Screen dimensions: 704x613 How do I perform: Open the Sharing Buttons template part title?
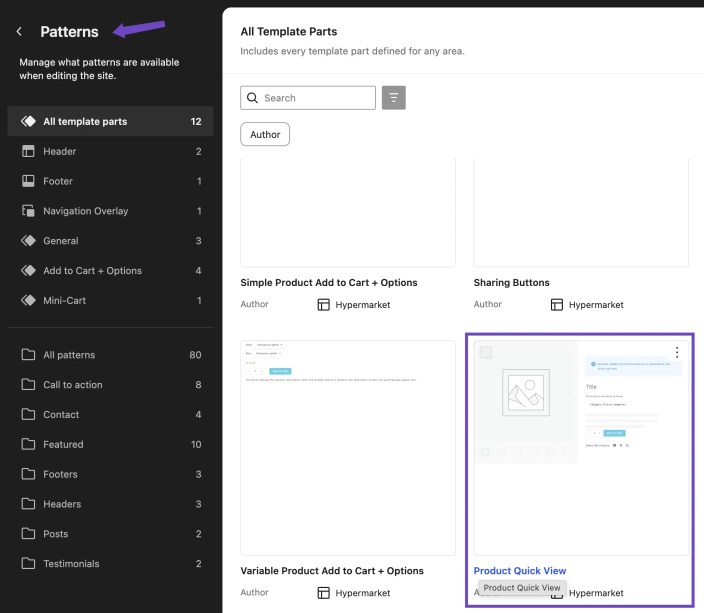[x=511, y=282]
